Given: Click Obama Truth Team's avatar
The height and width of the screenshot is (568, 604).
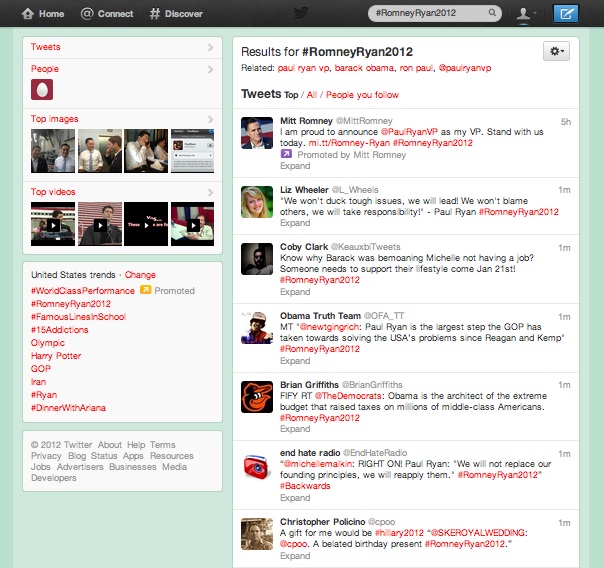Looking at the screenshot, I should (x=257, y=328).
